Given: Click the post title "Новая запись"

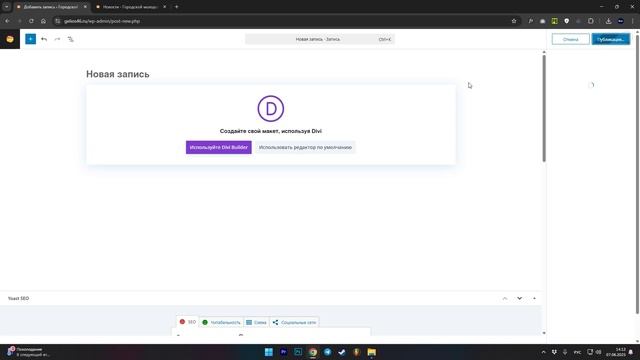Looking at the screenshot, I should coord(118,74).
